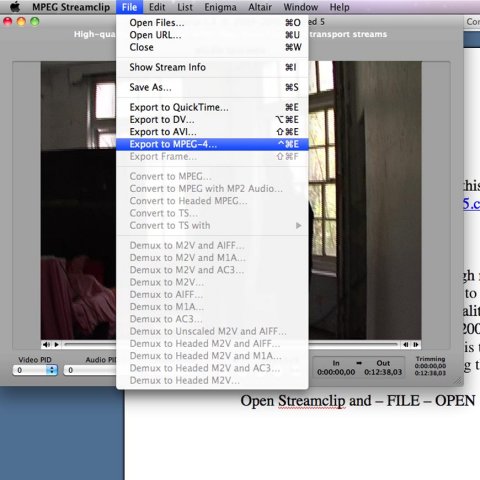Step forward one frame button
The height and width of the screenshot is (480, 480).
click(416, 344)
